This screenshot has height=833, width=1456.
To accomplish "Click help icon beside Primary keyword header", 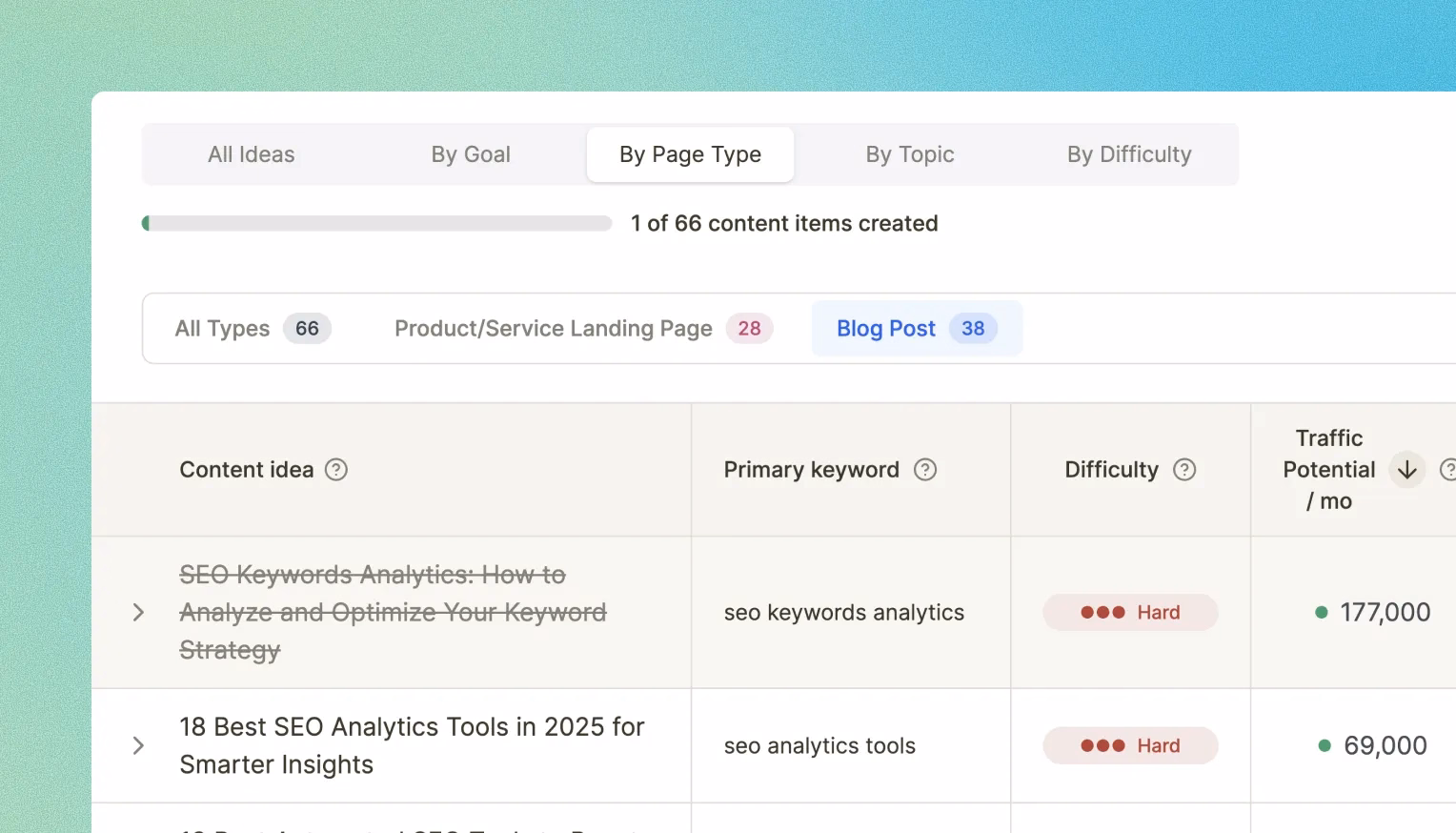I will pyautogui.click(x=925, y=470).
